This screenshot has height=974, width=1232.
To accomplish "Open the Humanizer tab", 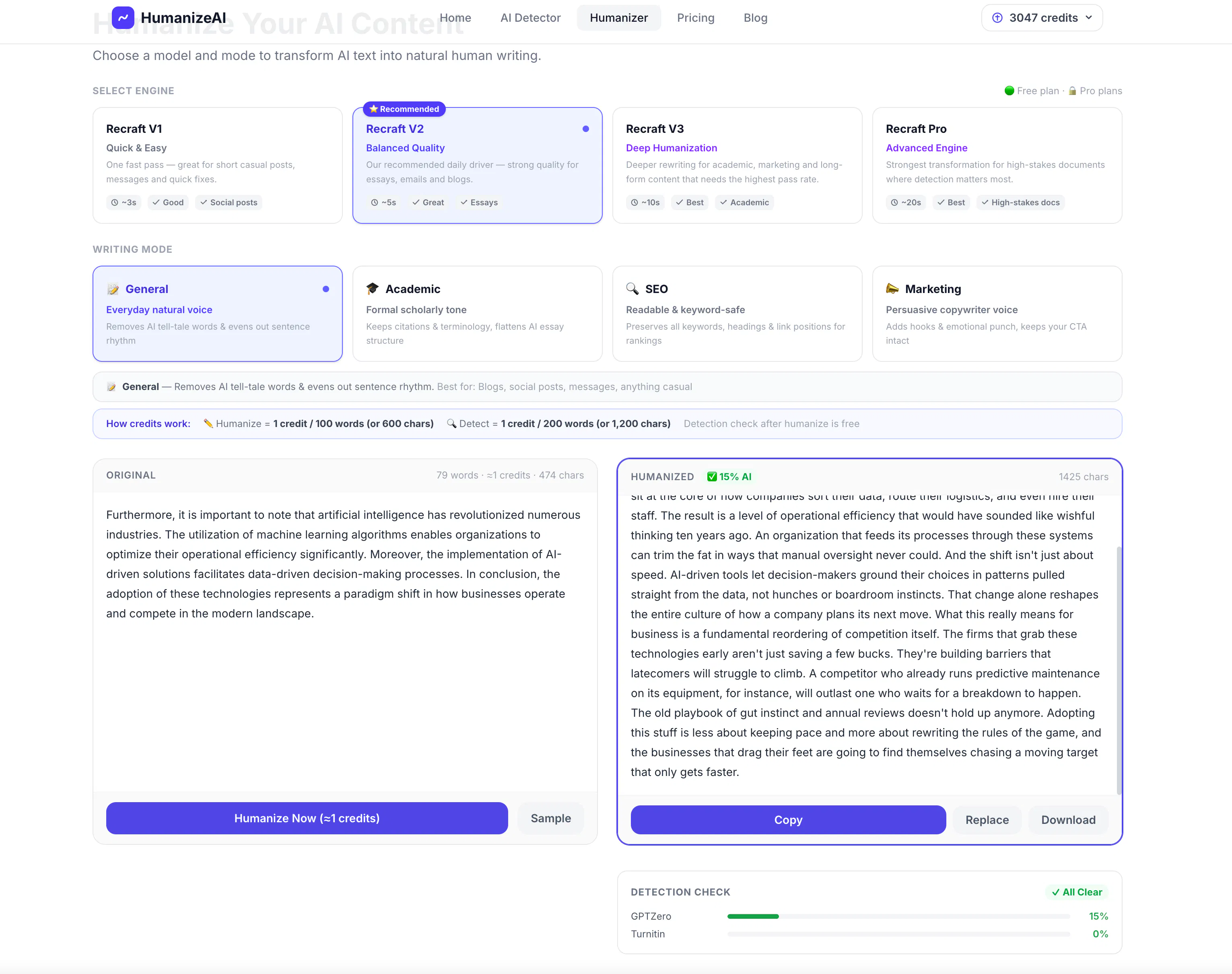I will coord(618,18).
